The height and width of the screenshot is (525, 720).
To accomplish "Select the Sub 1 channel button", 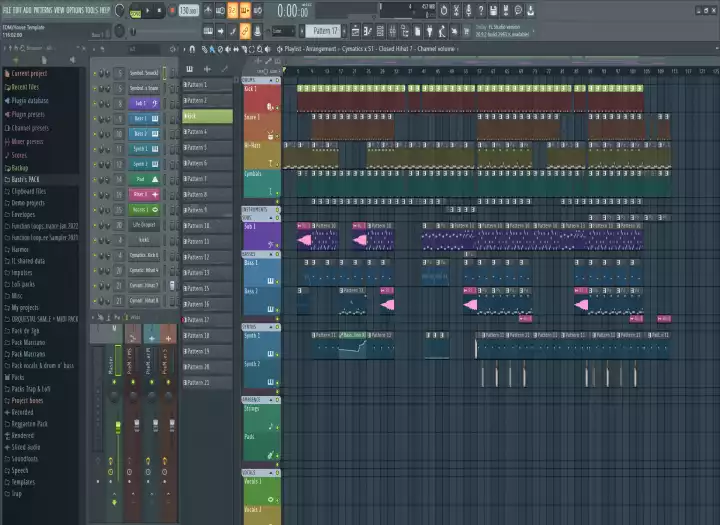I will pos(144,104).
